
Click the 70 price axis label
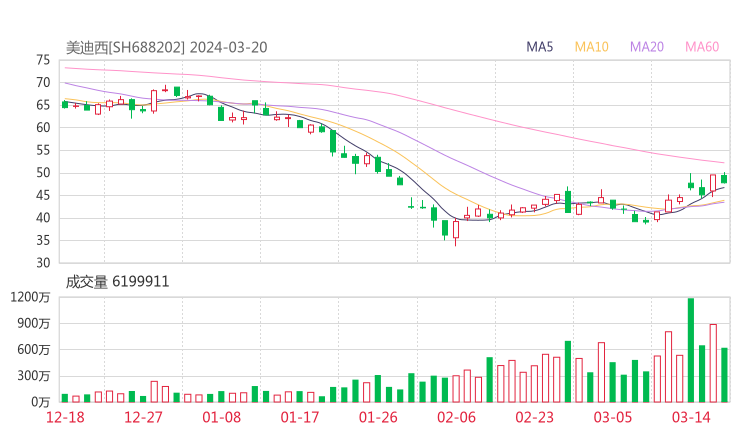pos(43,83)
